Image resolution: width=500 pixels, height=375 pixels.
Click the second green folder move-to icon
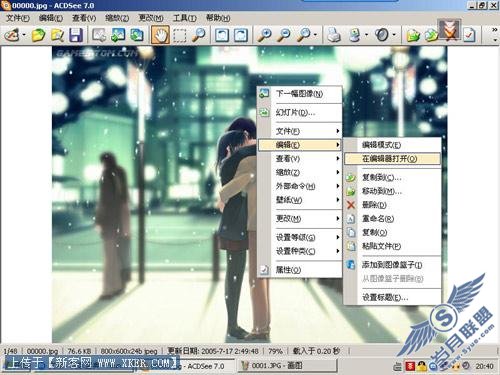pos(431,35)
